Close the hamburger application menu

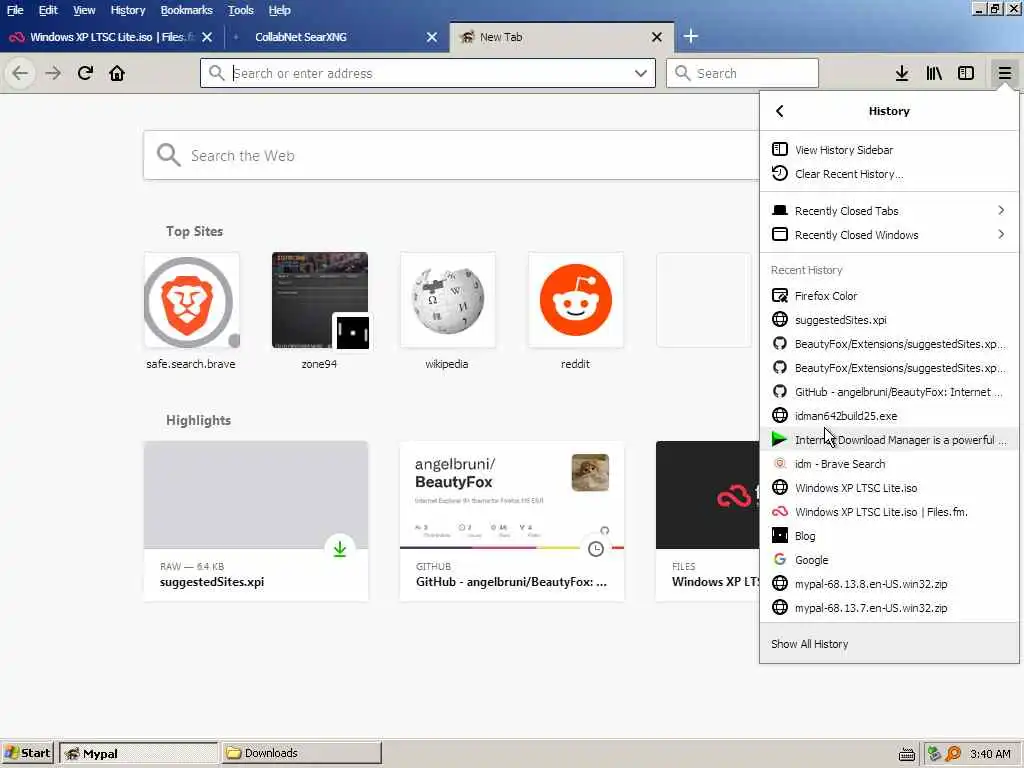pos(1004,73)
